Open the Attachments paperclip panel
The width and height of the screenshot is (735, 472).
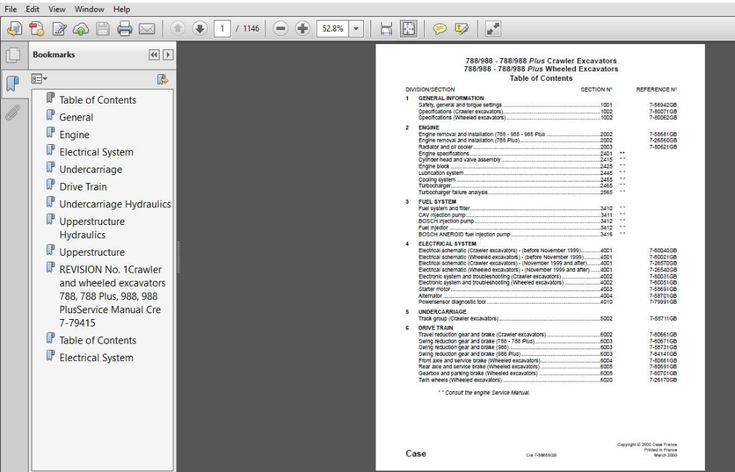13,112
